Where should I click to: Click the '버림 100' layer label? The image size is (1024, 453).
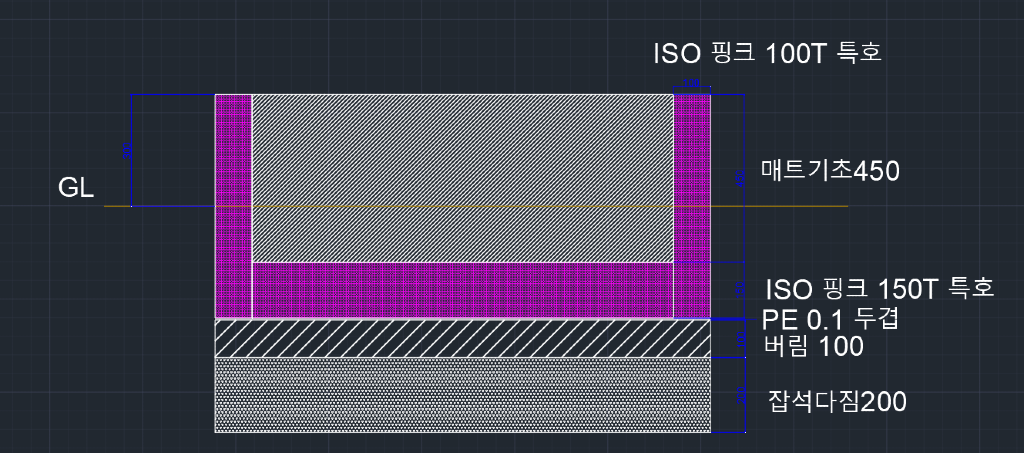coord(813,347)
